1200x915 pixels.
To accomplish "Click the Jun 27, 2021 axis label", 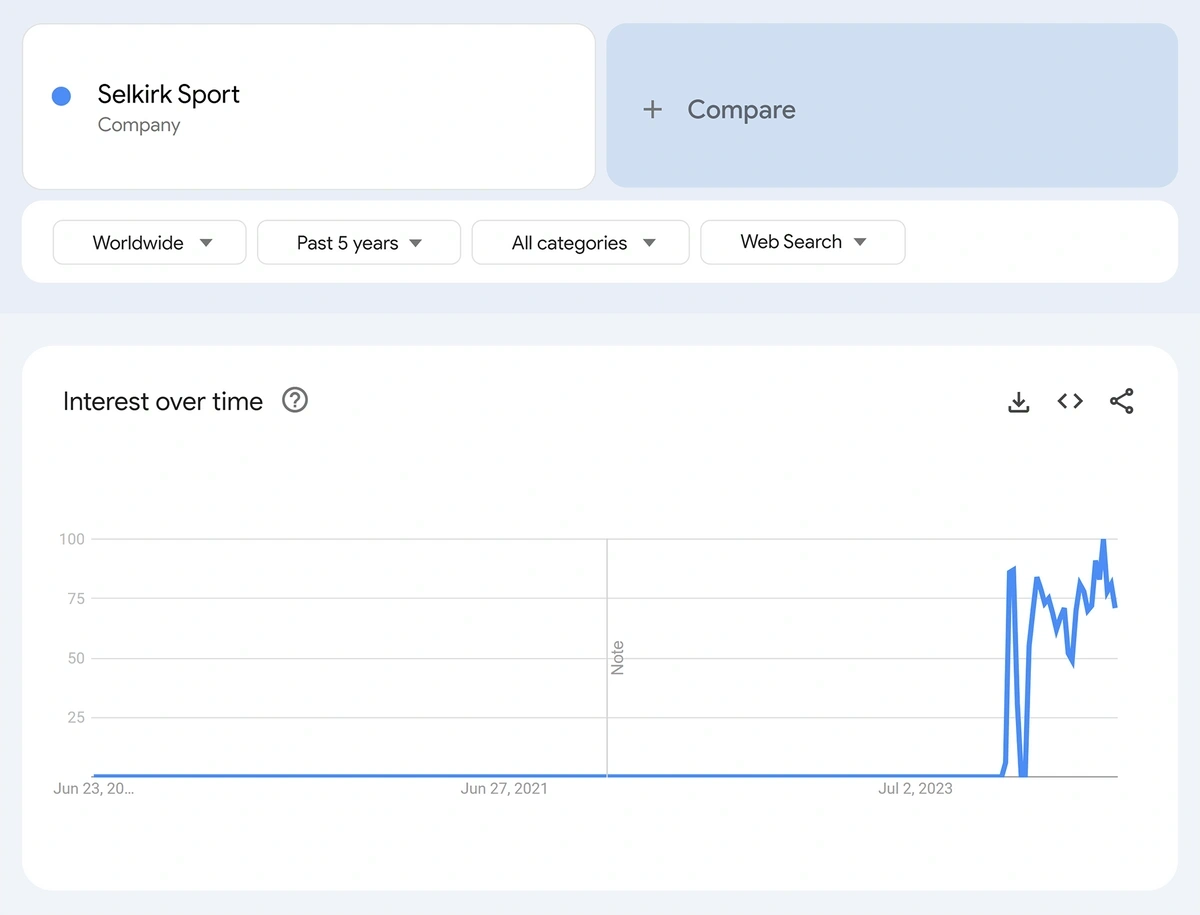I will 504,788.
